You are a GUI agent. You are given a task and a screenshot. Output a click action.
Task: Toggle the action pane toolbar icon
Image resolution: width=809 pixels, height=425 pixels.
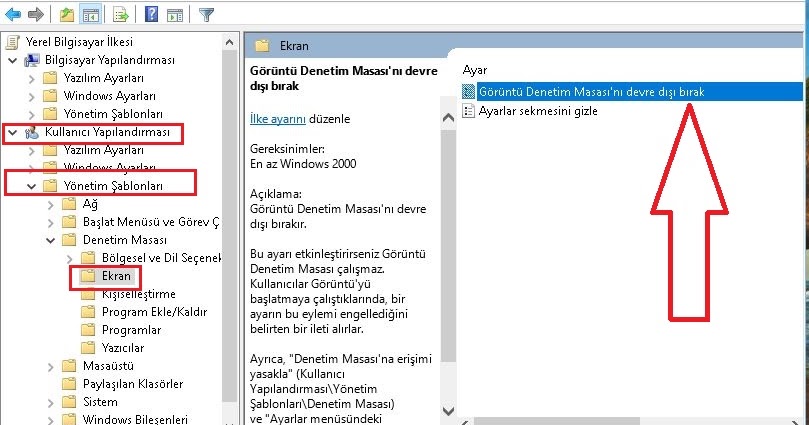175,15
